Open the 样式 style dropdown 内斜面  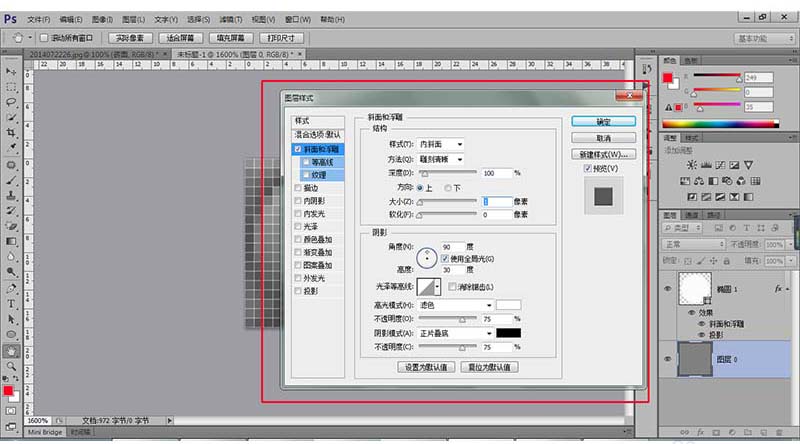pos(440,144)
